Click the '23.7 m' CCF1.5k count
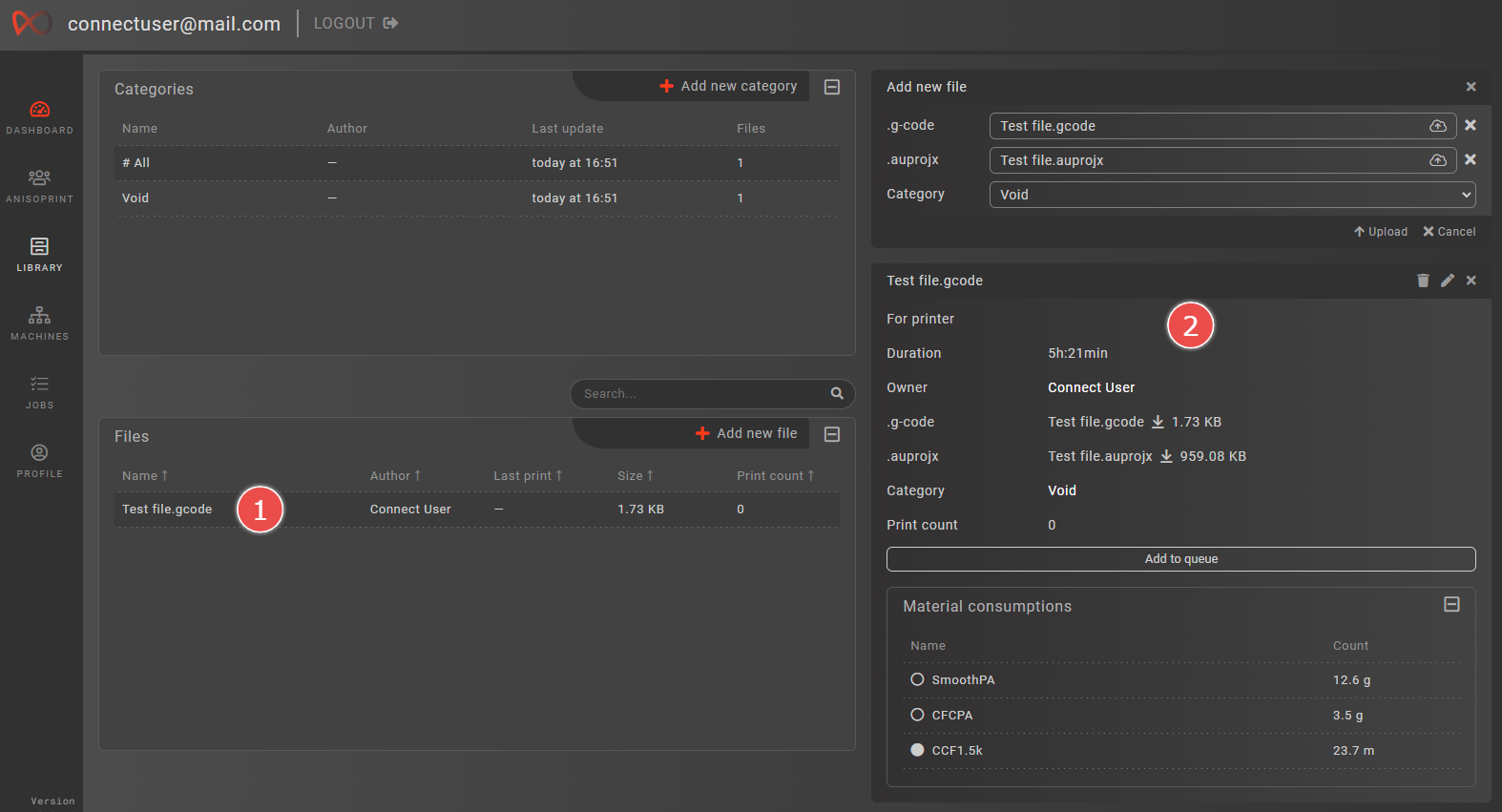 (x=1354, y=751)
